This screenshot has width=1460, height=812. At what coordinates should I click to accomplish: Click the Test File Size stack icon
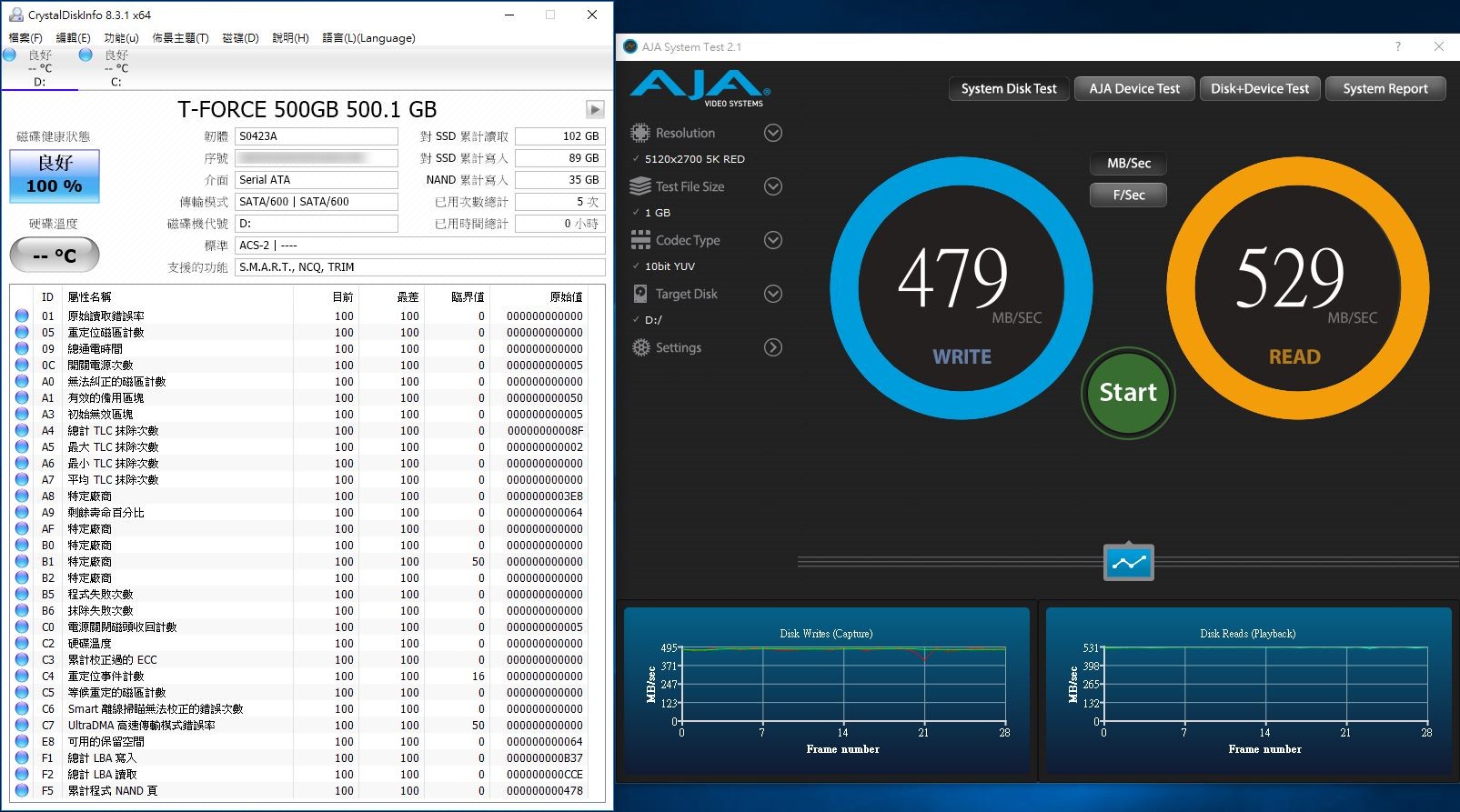640,186
